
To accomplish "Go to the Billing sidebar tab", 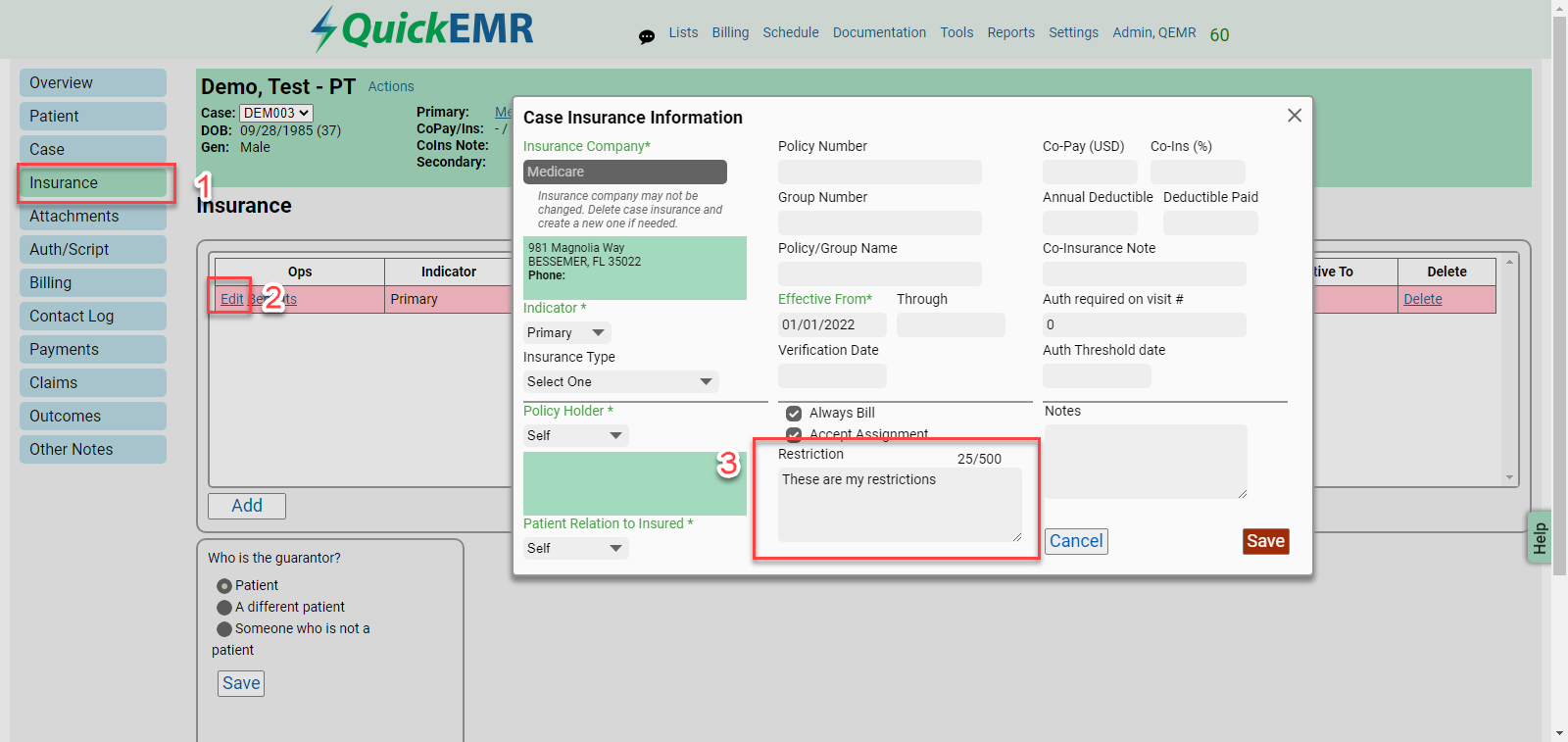I will point(93,283).
